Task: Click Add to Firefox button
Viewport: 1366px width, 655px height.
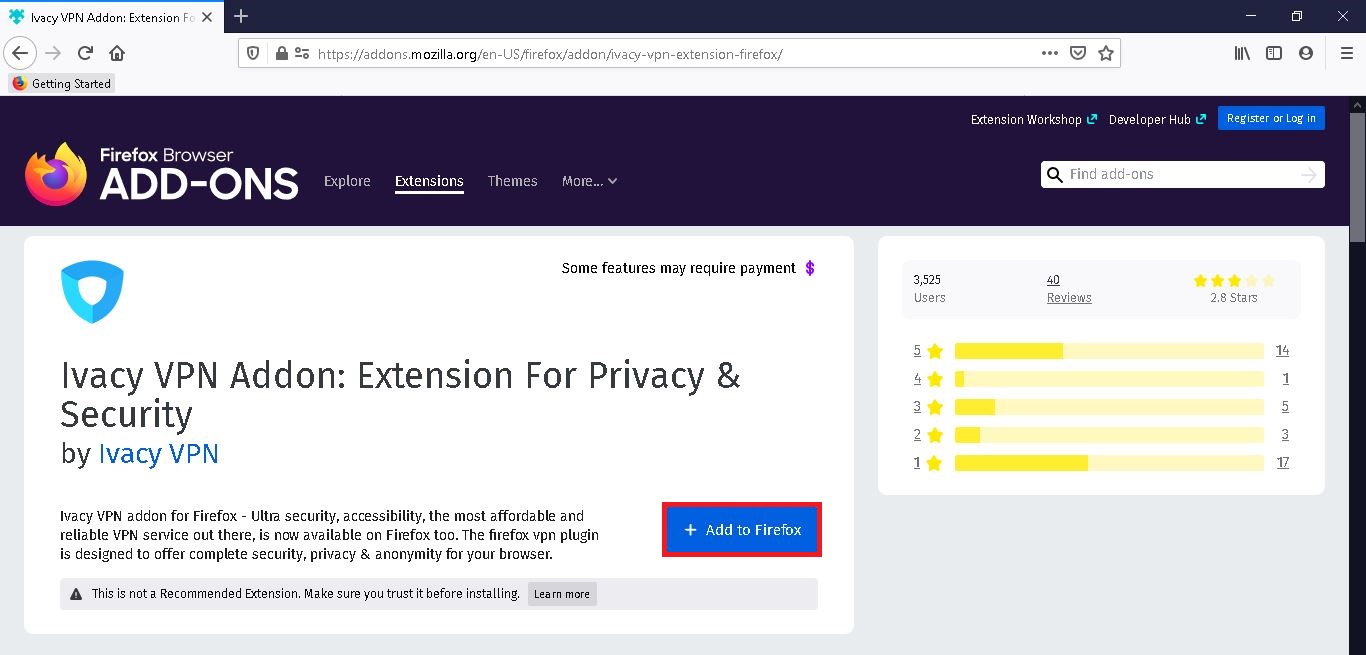Action: click(742, 530)
